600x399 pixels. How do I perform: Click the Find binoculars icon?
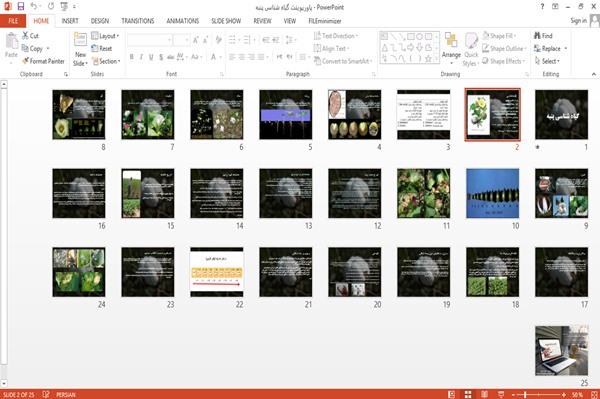coord(537,36)
